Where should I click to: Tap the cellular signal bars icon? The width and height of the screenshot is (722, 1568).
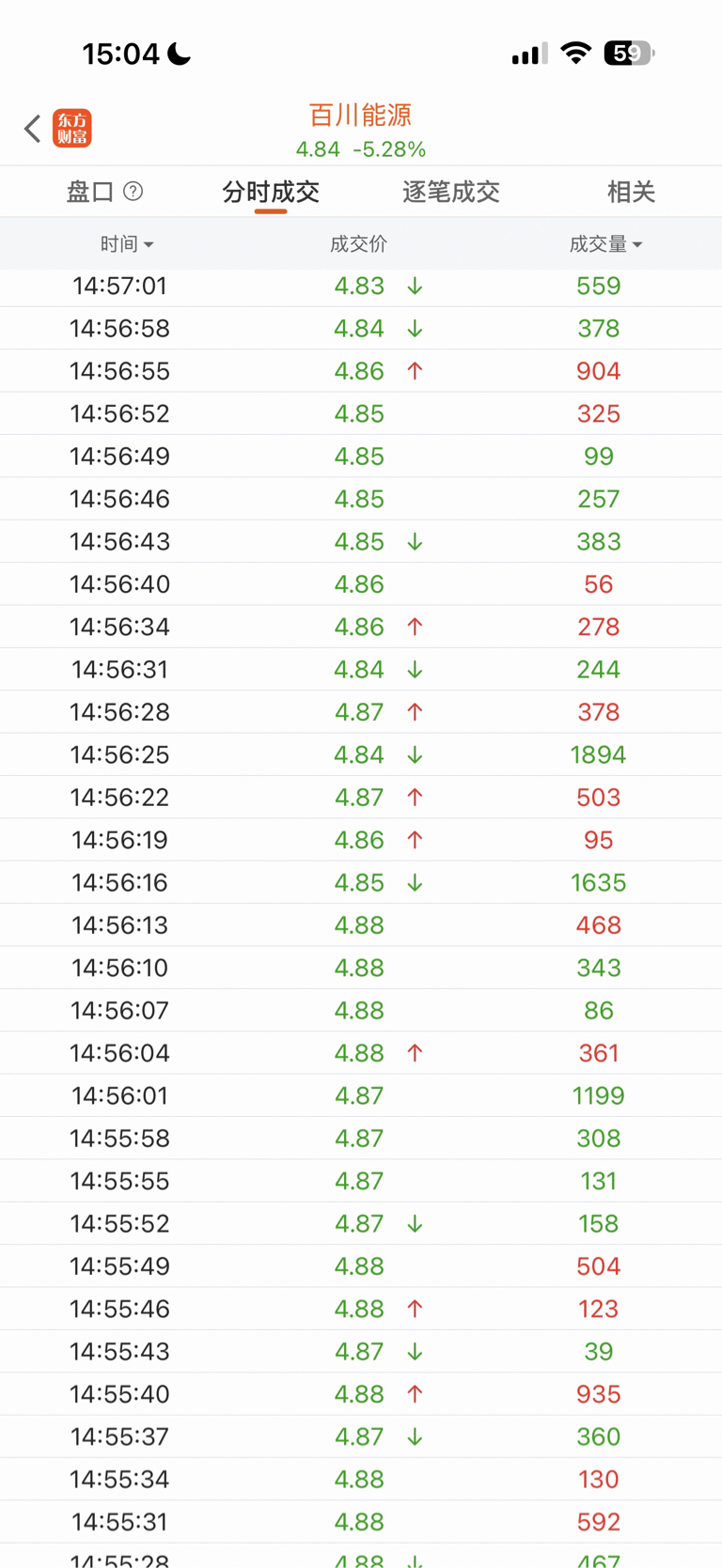[529, 54]
